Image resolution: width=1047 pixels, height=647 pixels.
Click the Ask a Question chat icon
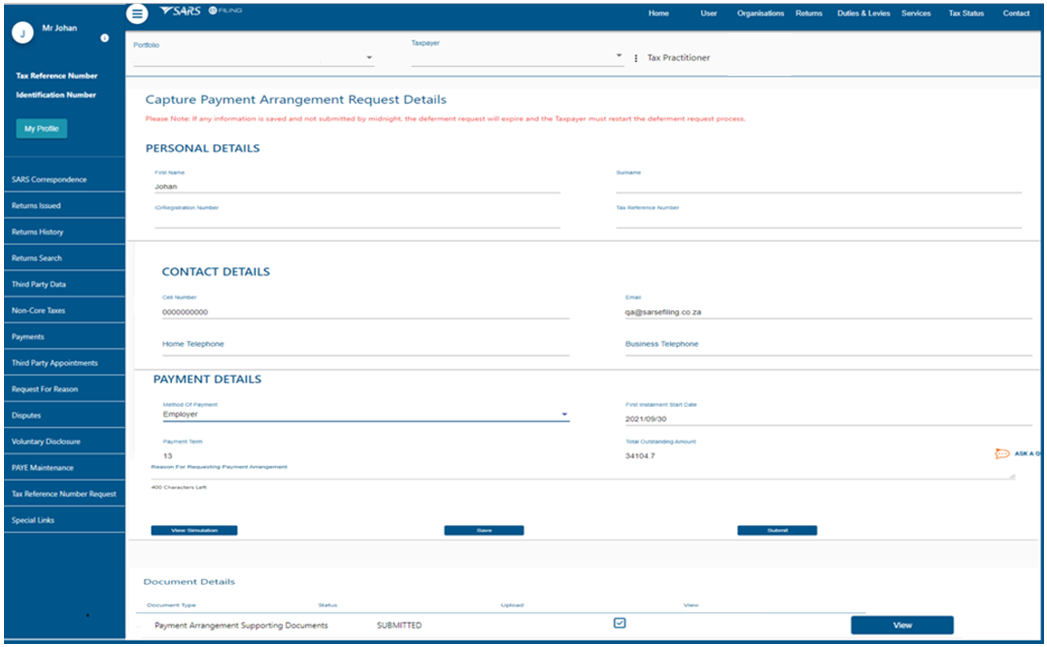click(x=1002, y=454)
